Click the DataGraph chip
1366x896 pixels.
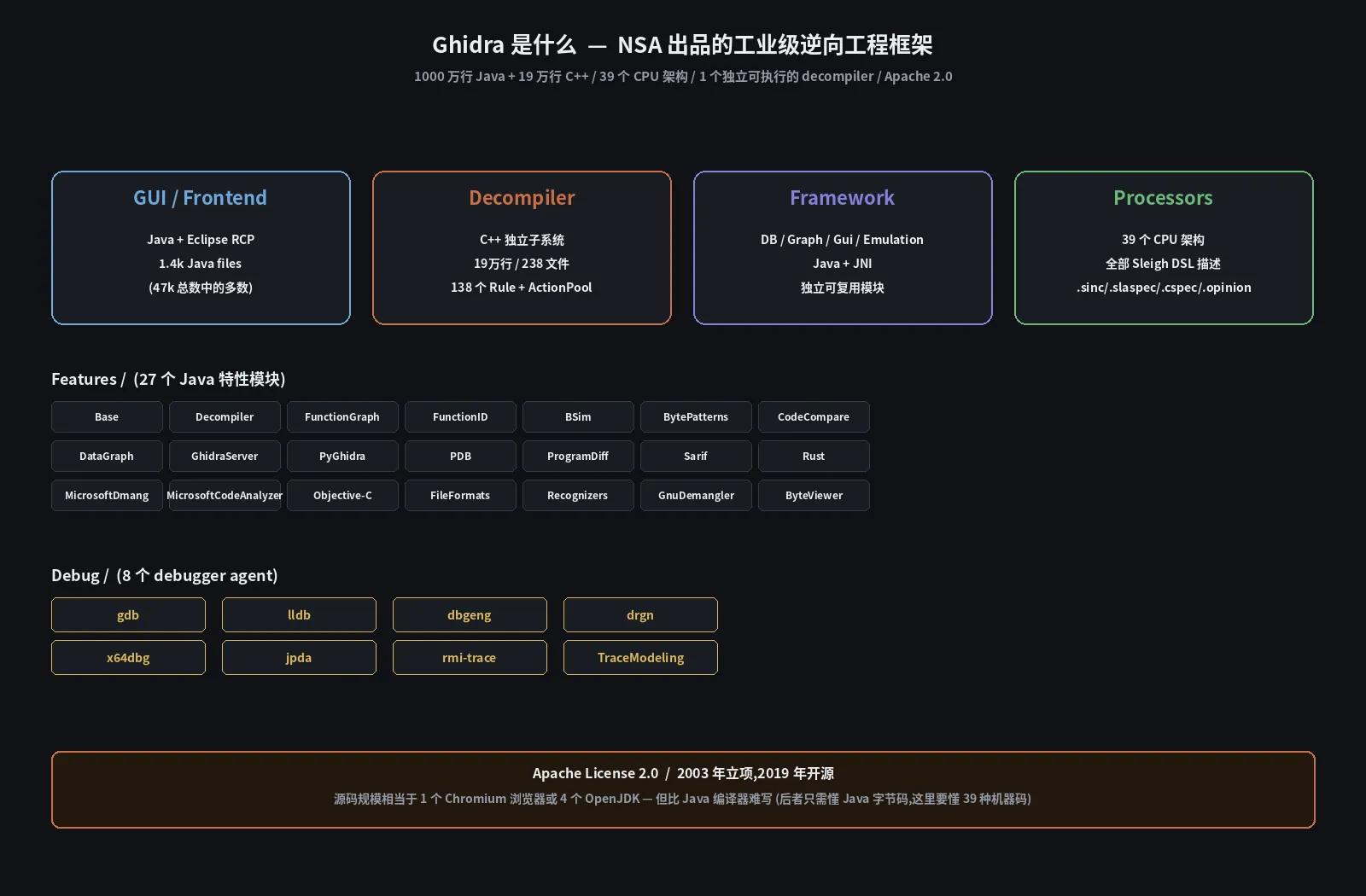(x=107, y=456)
